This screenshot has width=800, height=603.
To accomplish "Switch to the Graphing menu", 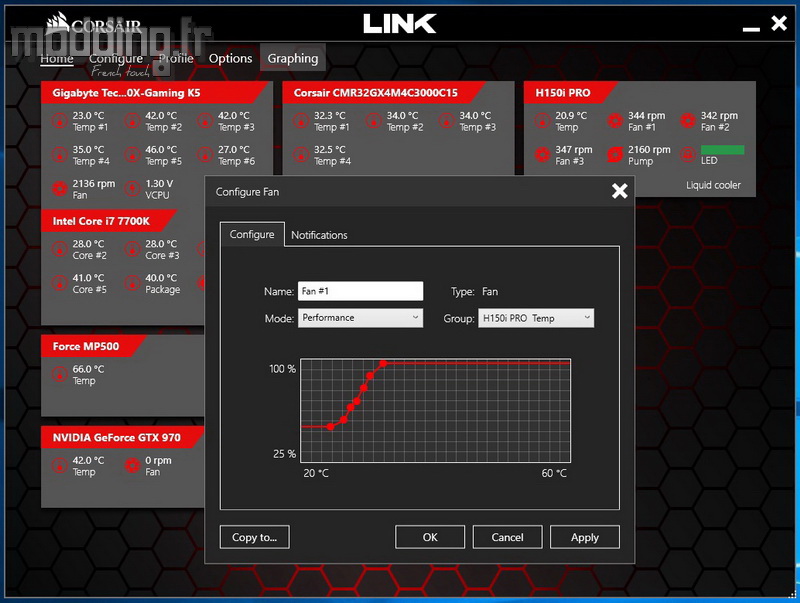I will point(293,59).
